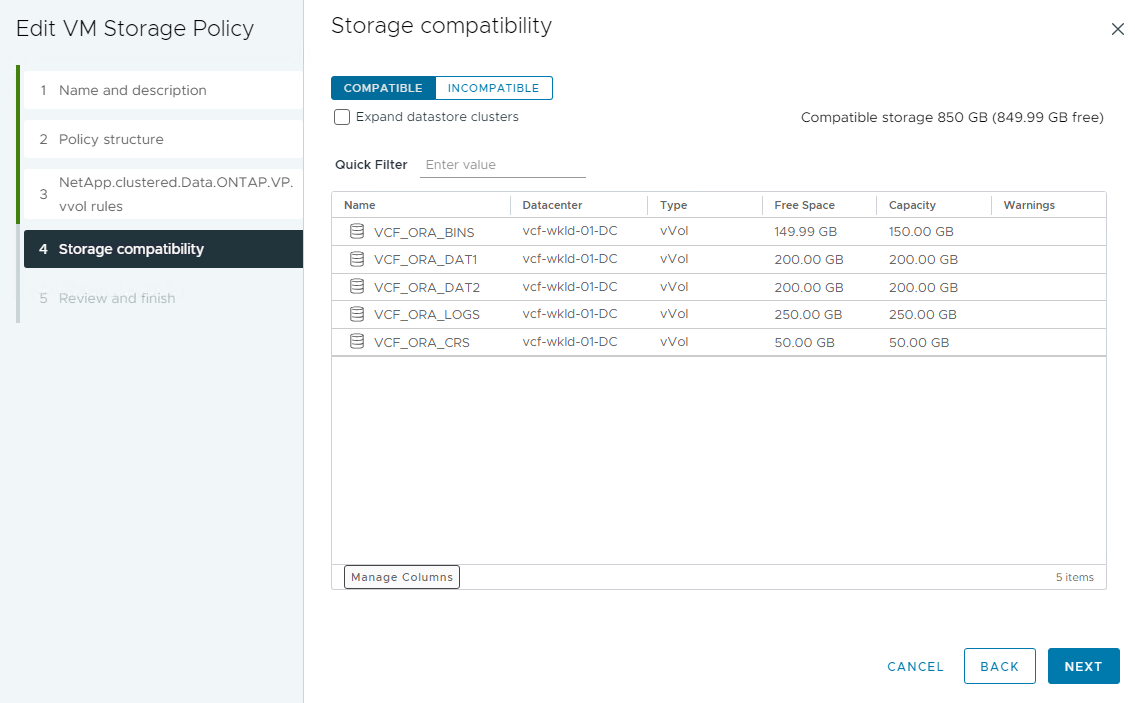Select the Compatible tab
Screen dimensions: 1135x703
coord(383,88)
